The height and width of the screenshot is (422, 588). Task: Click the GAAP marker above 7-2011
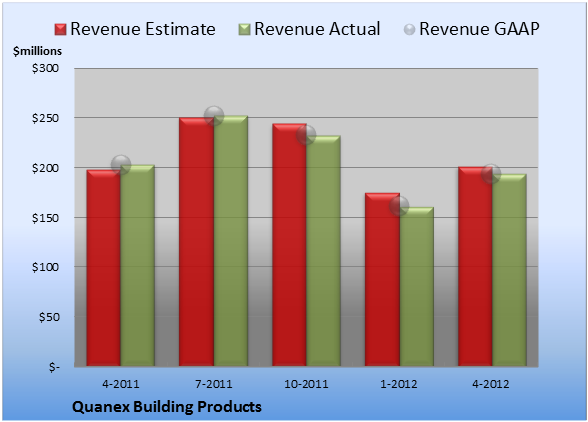(214, 116)
